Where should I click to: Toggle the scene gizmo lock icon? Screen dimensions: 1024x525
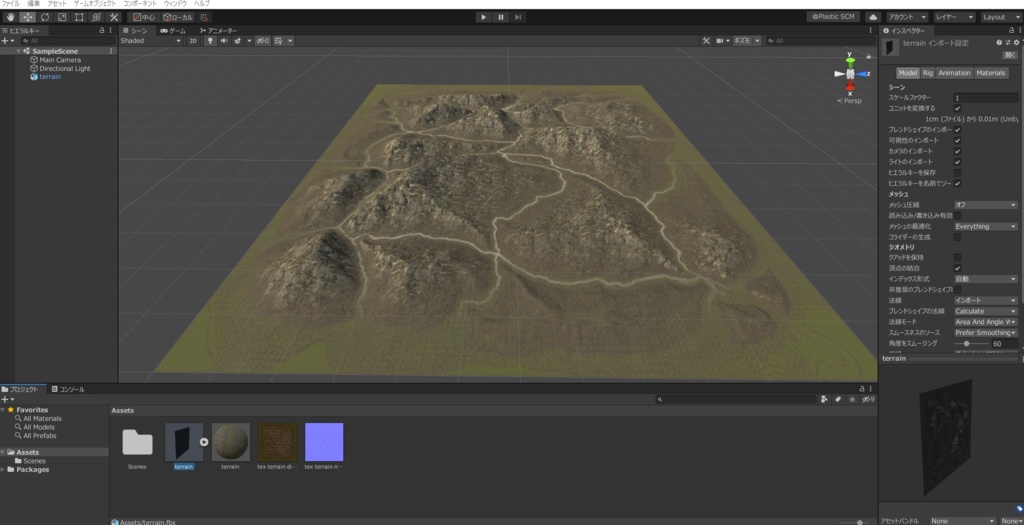coord(868,56)
